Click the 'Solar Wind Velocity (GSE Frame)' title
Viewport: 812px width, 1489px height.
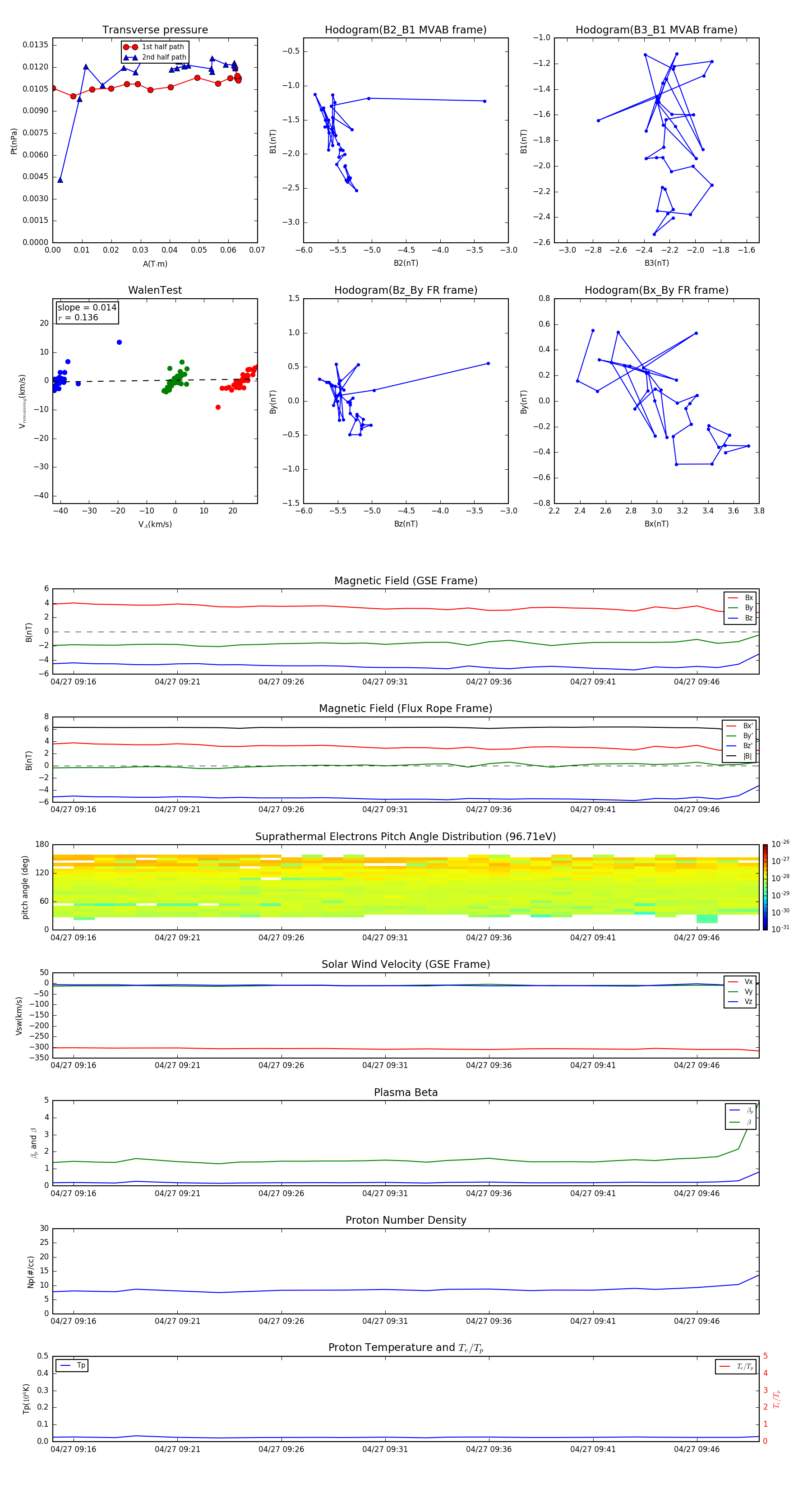click(x=406, y=965)
